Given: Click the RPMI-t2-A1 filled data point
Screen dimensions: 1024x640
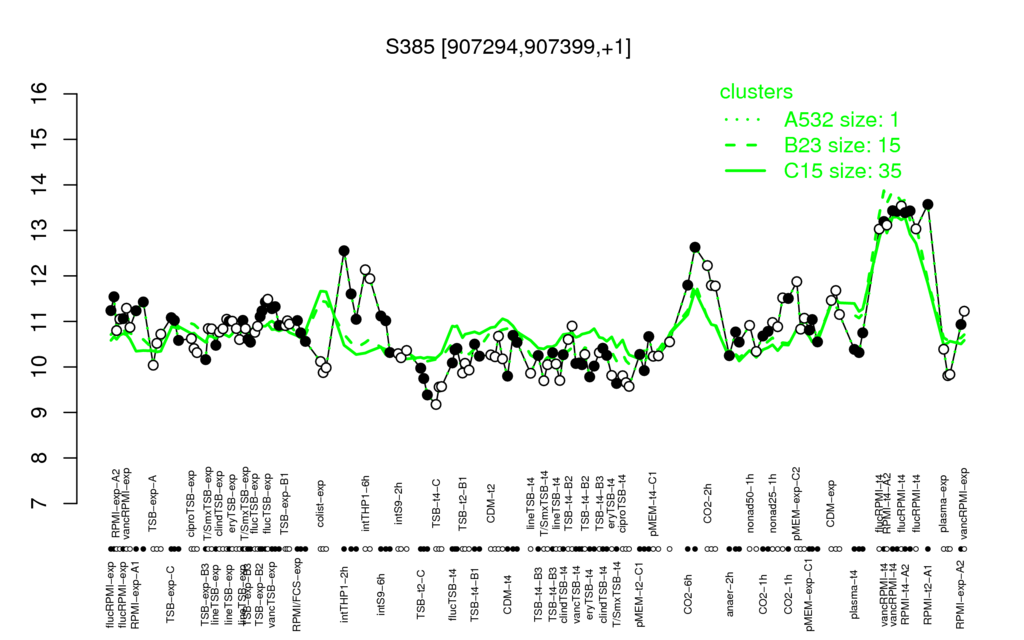Looking at the screenshot, I should click(x=928, y=205).
